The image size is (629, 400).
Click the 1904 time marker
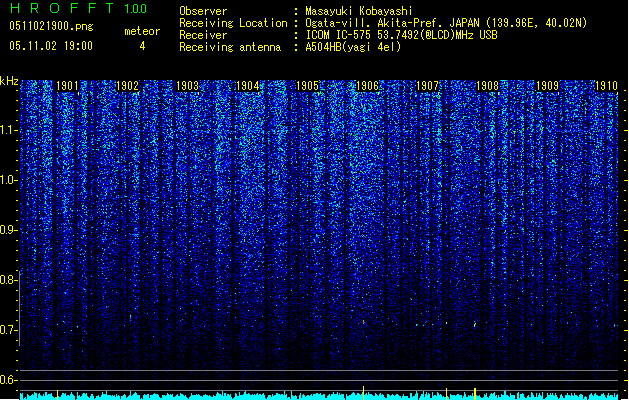(x=248, y=86)
